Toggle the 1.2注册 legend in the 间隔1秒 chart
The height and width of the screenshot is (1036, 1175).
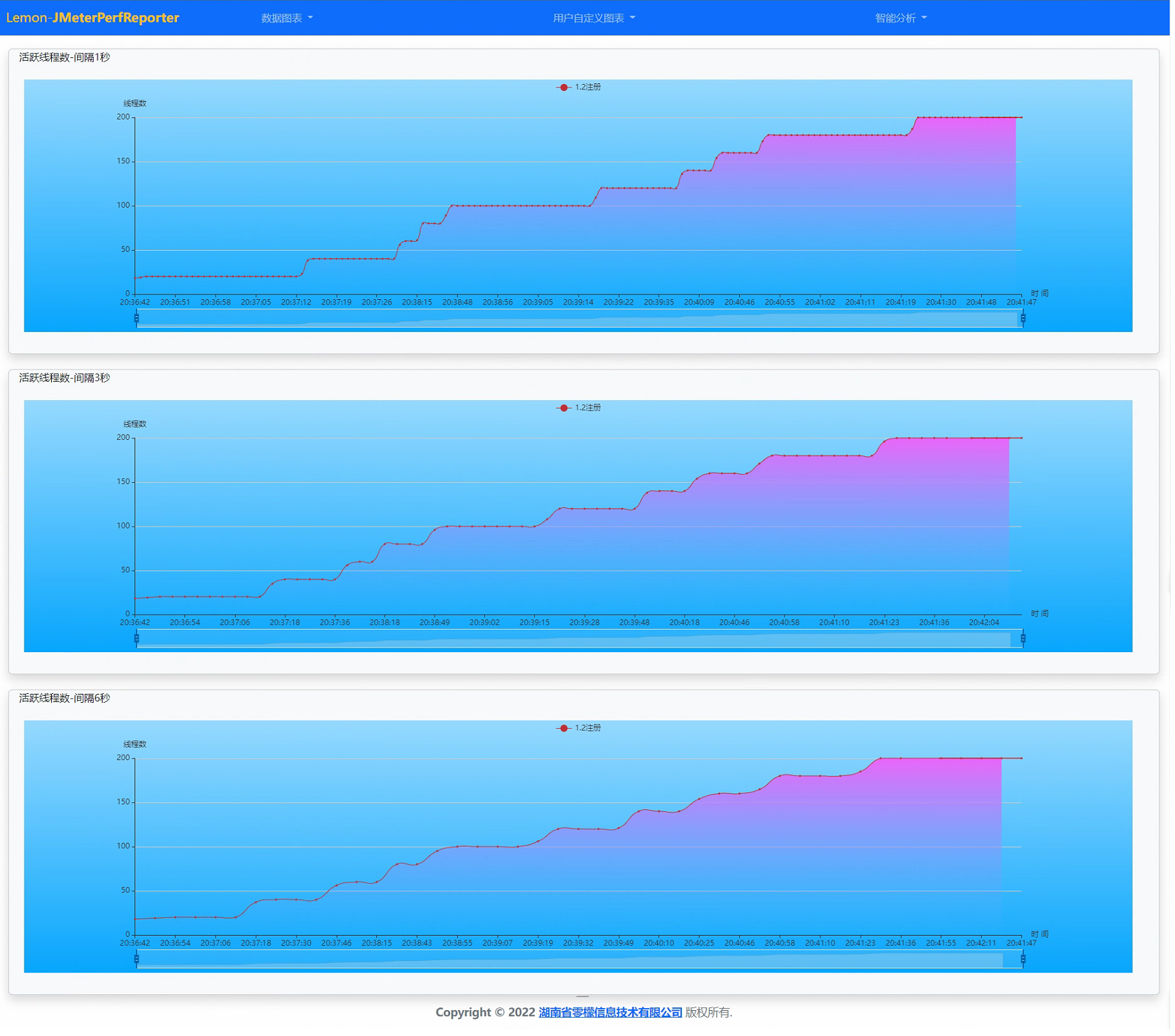[x=579, y=87]
